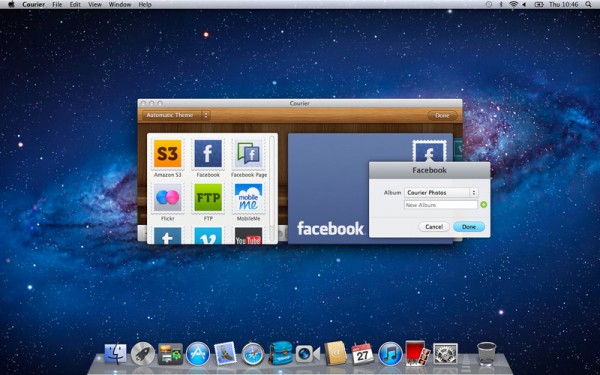Choose the YouTube service stamp
The height and width of the screenshot is (375, 600).
click(x=248, y=235)
